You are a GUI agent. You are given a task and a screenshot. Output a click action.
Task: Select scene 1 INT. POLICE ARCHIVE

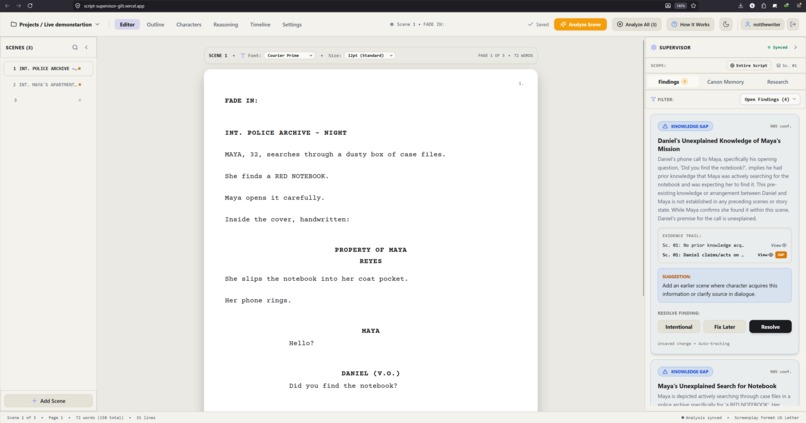[48, 68]
